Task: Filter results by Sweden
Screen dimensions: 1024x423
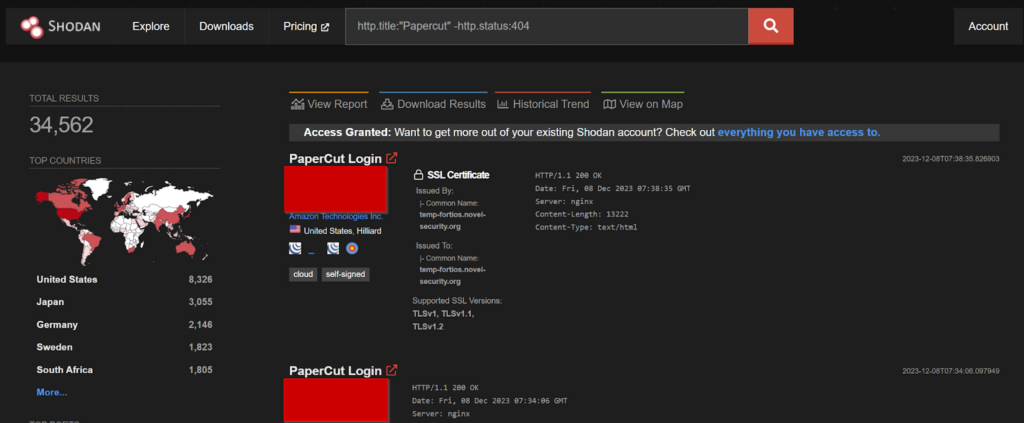Action: coord(54,347)
